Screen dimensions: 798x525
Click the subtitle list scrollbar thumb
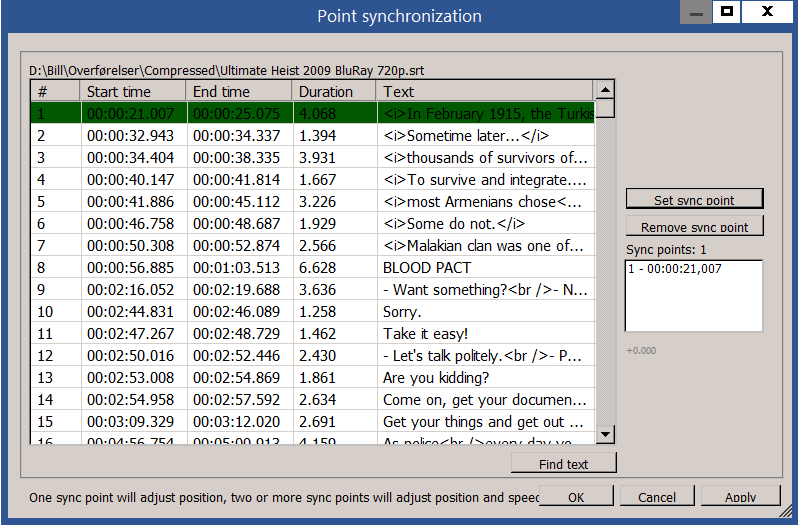tap(605, 109)
